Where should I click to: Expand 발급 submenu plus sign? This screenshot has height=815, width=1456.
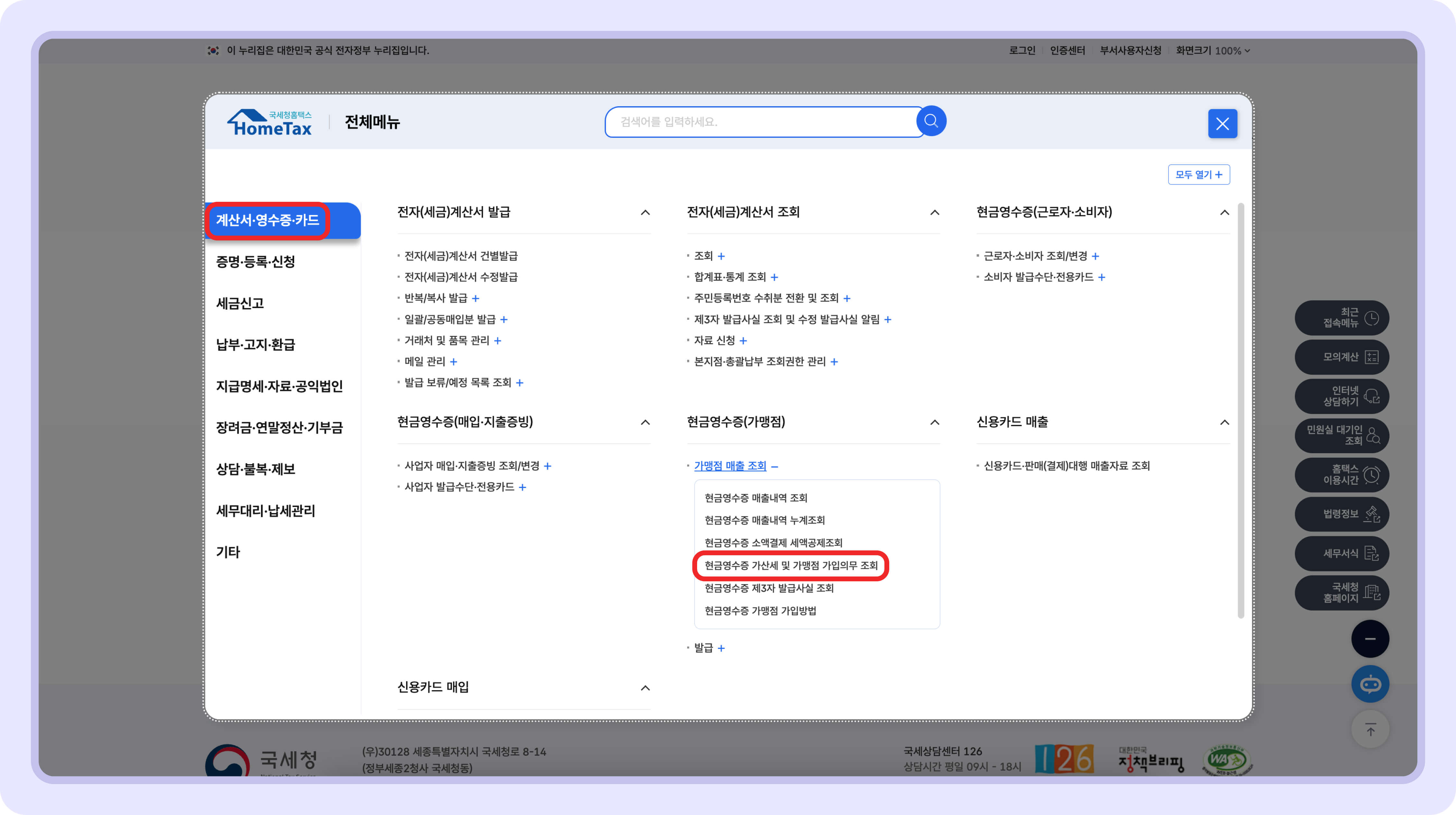point(721,648)
